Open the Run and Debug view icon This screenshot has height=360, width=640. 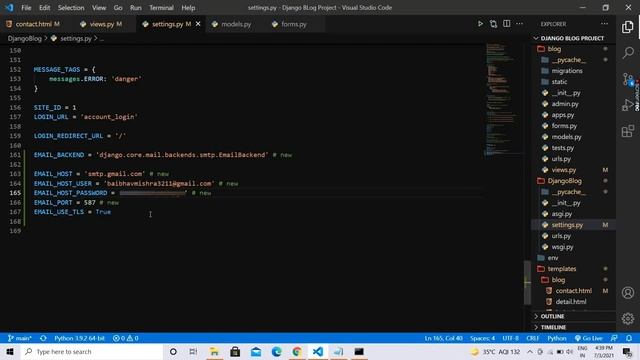click(628, 105)
